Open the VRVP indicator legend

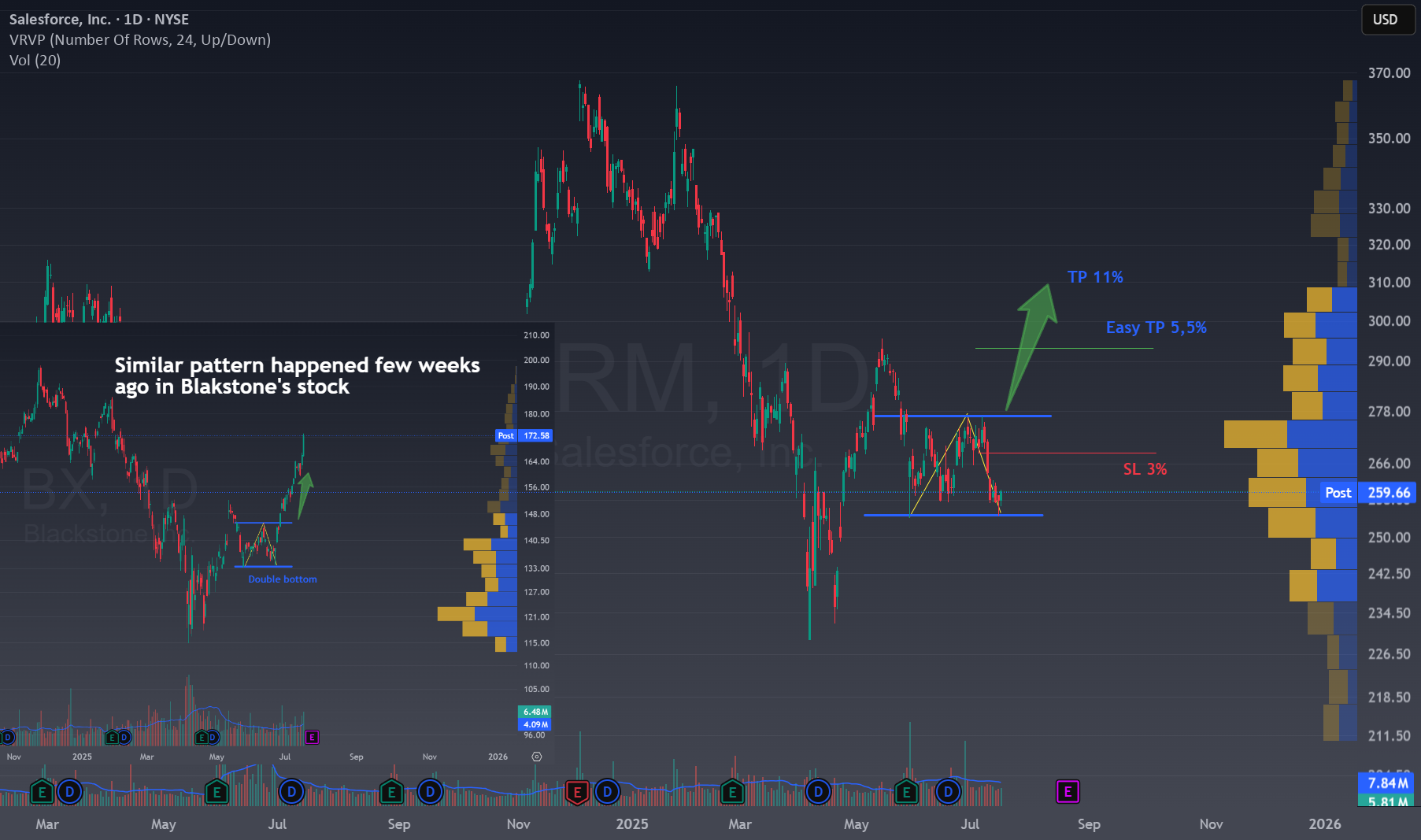(140, 39)
